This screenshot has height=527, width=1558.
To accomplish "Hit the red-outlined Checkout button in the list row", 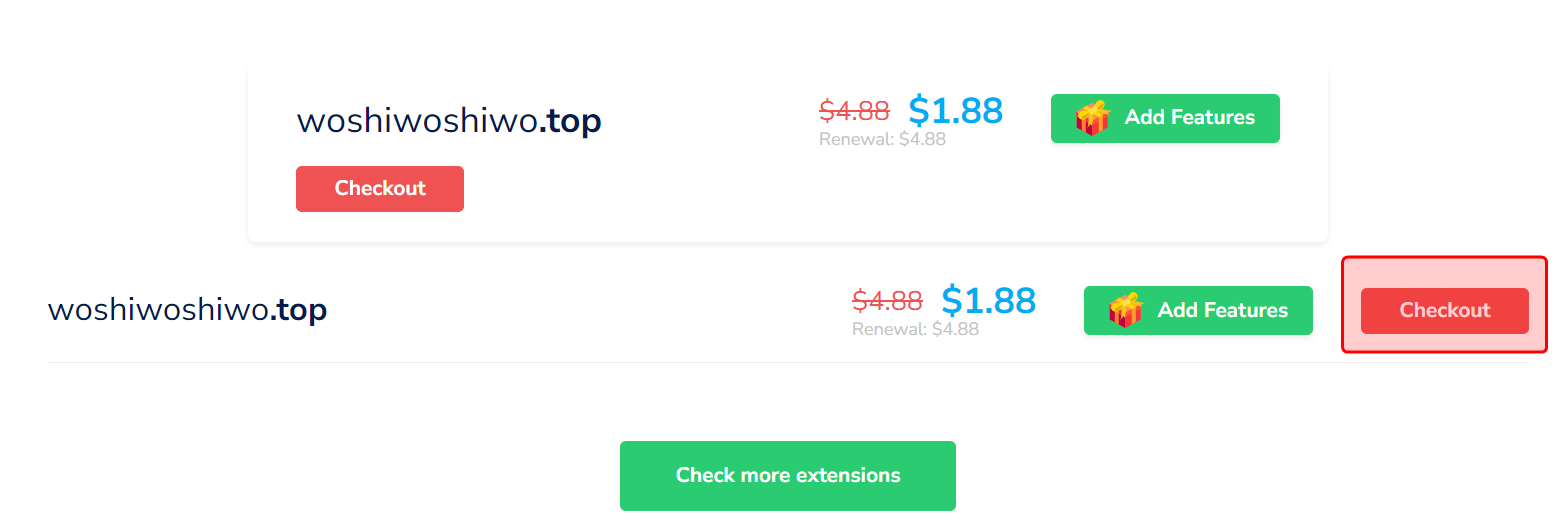I will tap(1444, 311).
